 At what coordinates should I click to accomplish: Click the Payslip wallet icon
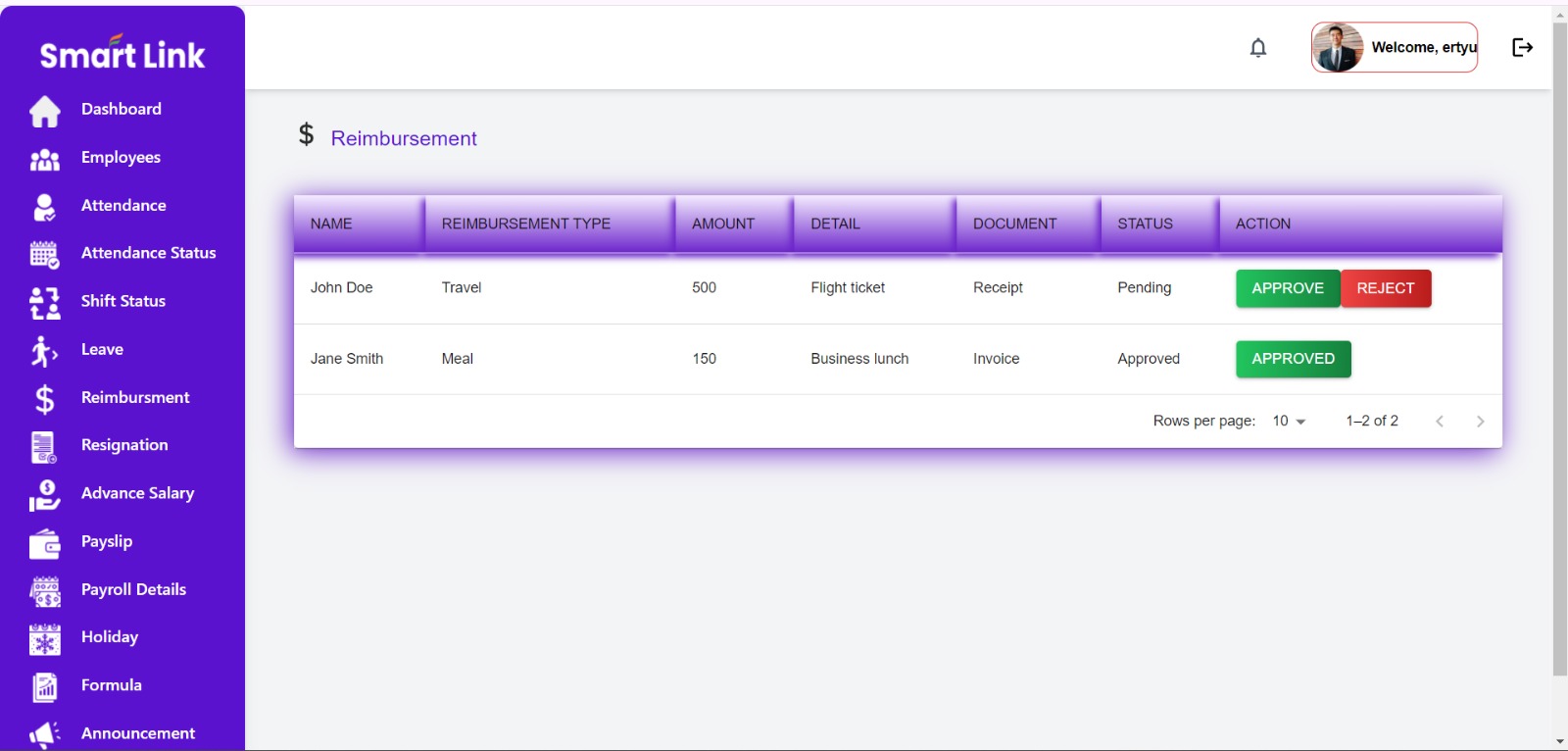point(44,542)
